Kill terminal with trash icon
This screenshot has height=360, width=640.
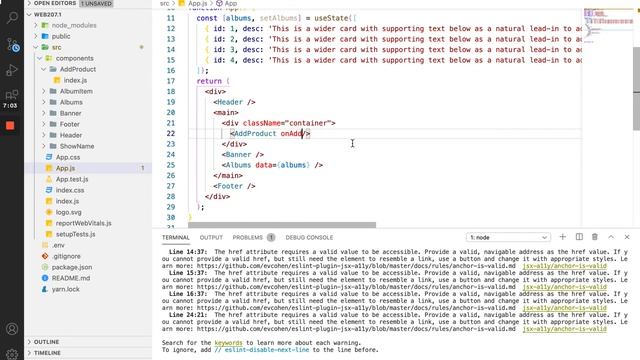(595, 237)
